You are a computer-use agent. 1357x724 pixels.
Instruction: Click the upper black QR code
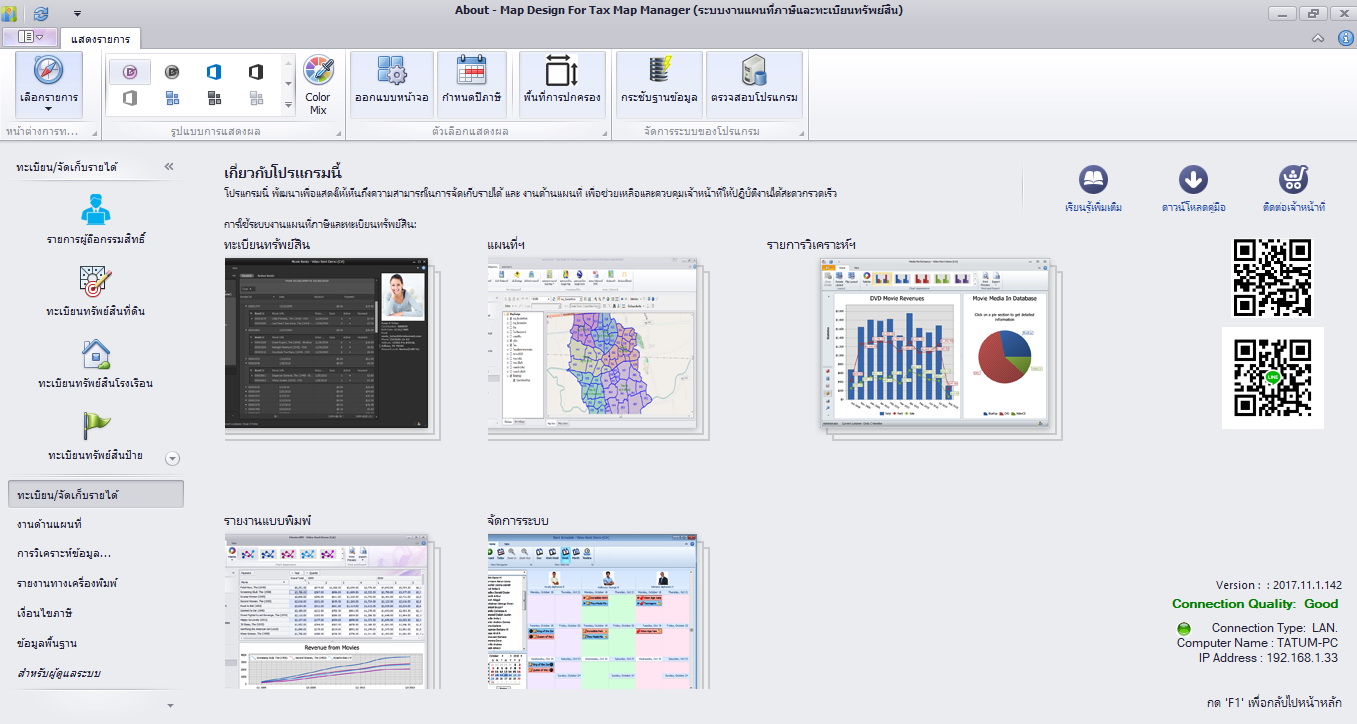coord(1272,277)
